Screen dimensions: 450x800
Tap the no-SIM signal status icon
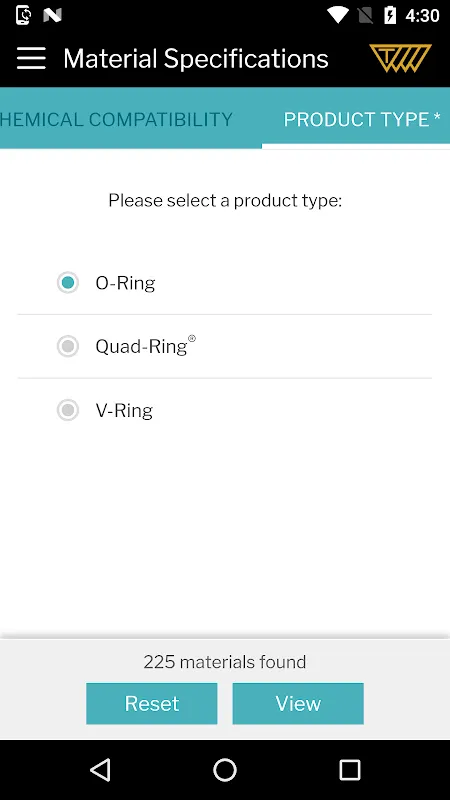coord(365,15)
